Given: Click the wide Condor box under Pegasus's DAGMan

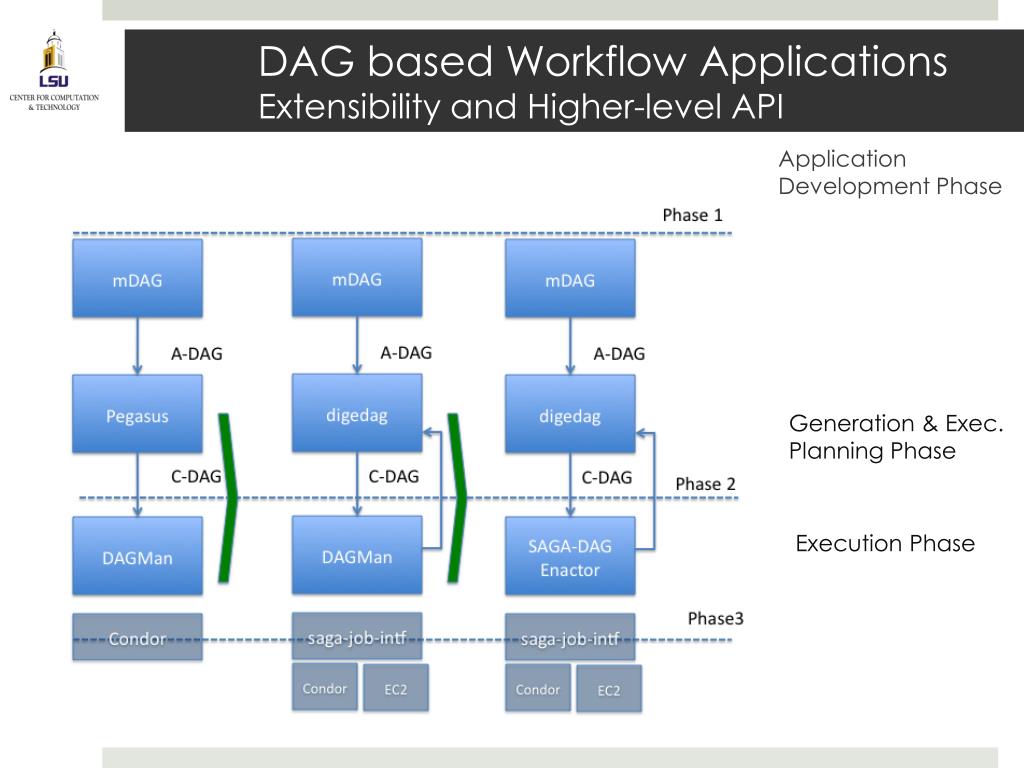Looking at the screenshot, I should point(137,637).
